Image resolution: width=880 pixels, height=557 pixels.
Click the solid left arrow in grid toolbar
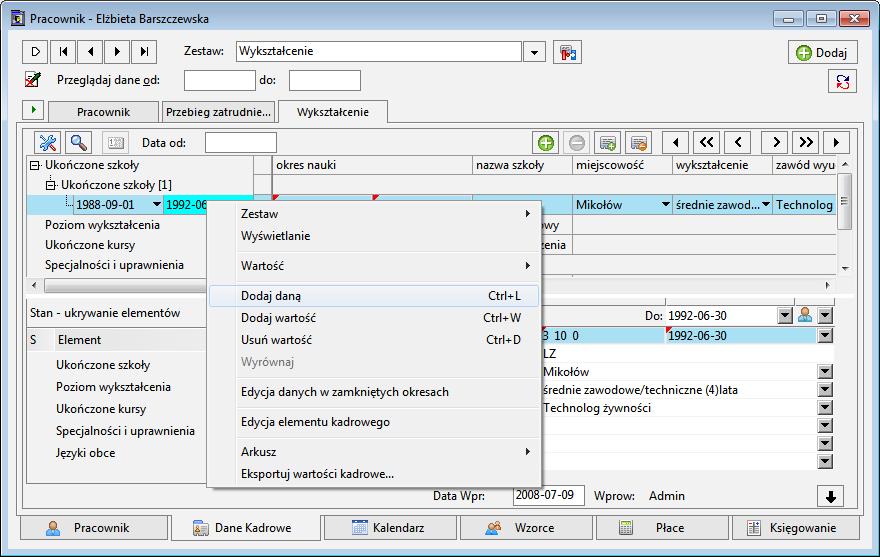point(676,143)
